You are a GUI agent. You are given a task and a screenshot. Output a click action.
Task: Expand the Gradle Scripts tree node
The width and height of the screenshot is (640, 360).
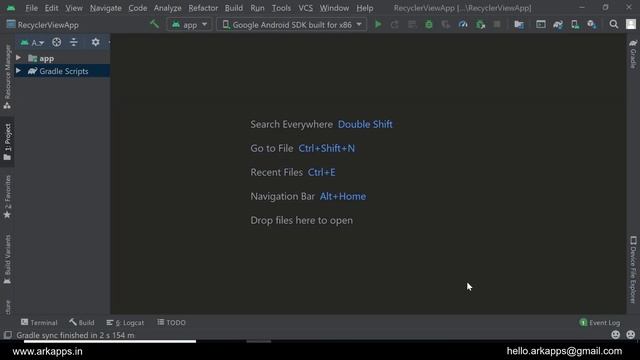point(18,71)
